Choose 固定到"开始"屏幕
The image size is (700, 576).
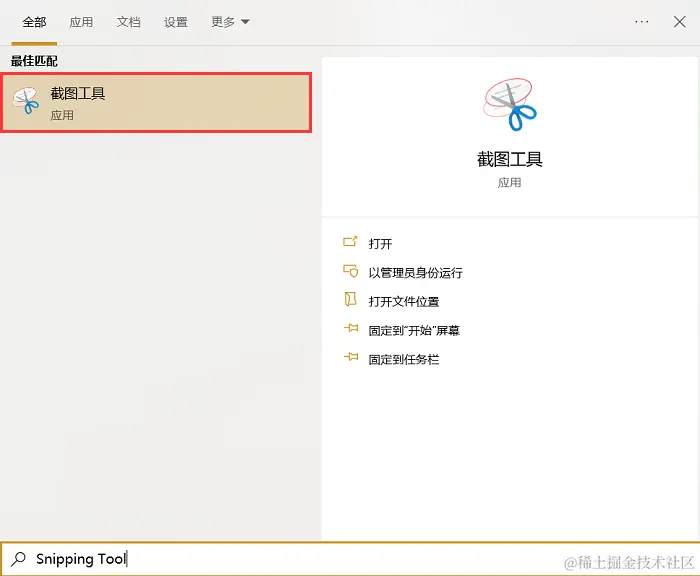click(414, 331)
